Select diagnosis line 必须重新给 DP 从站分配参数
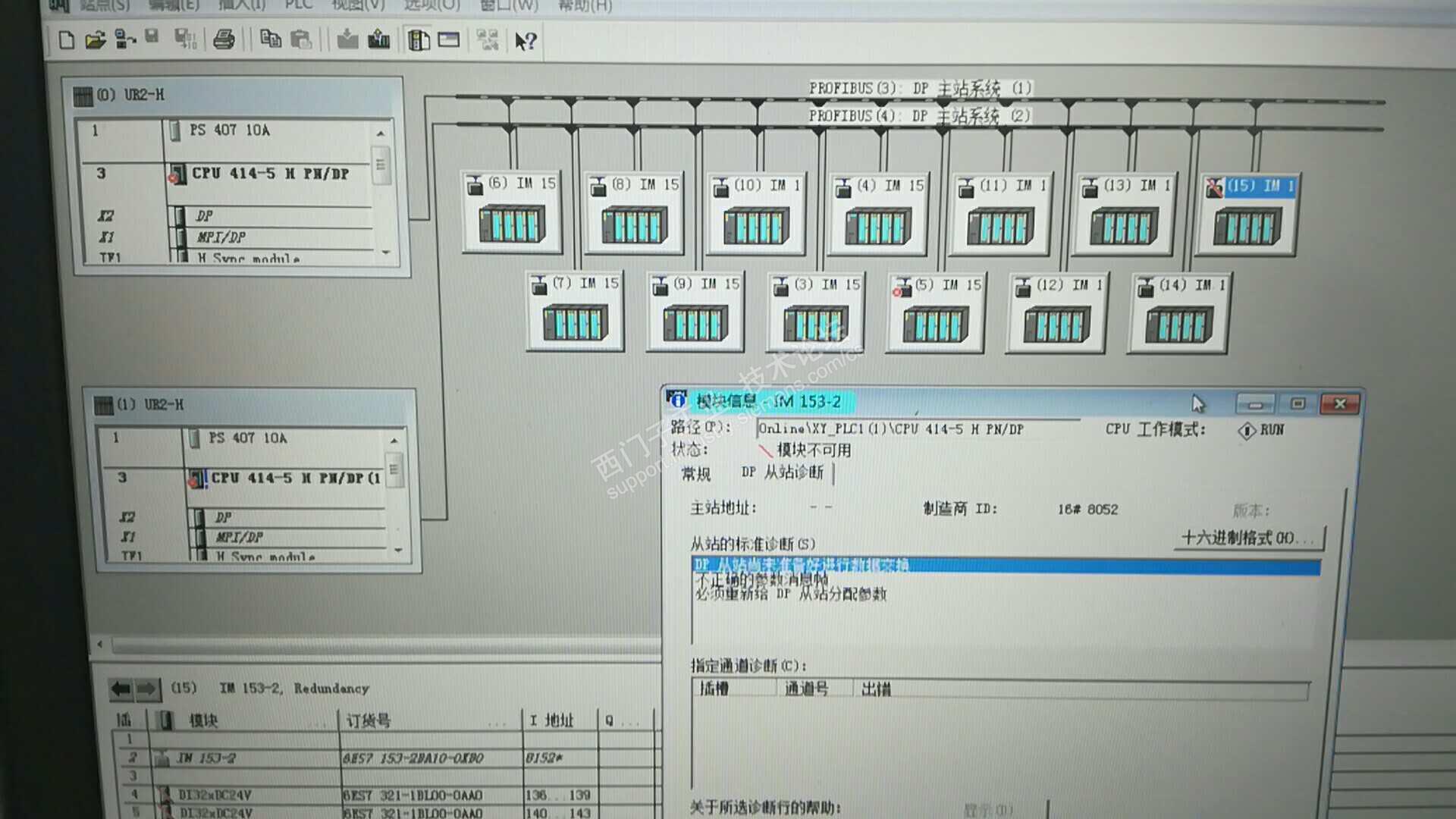This screenshot has height=819, width=1456. point(791,595)
